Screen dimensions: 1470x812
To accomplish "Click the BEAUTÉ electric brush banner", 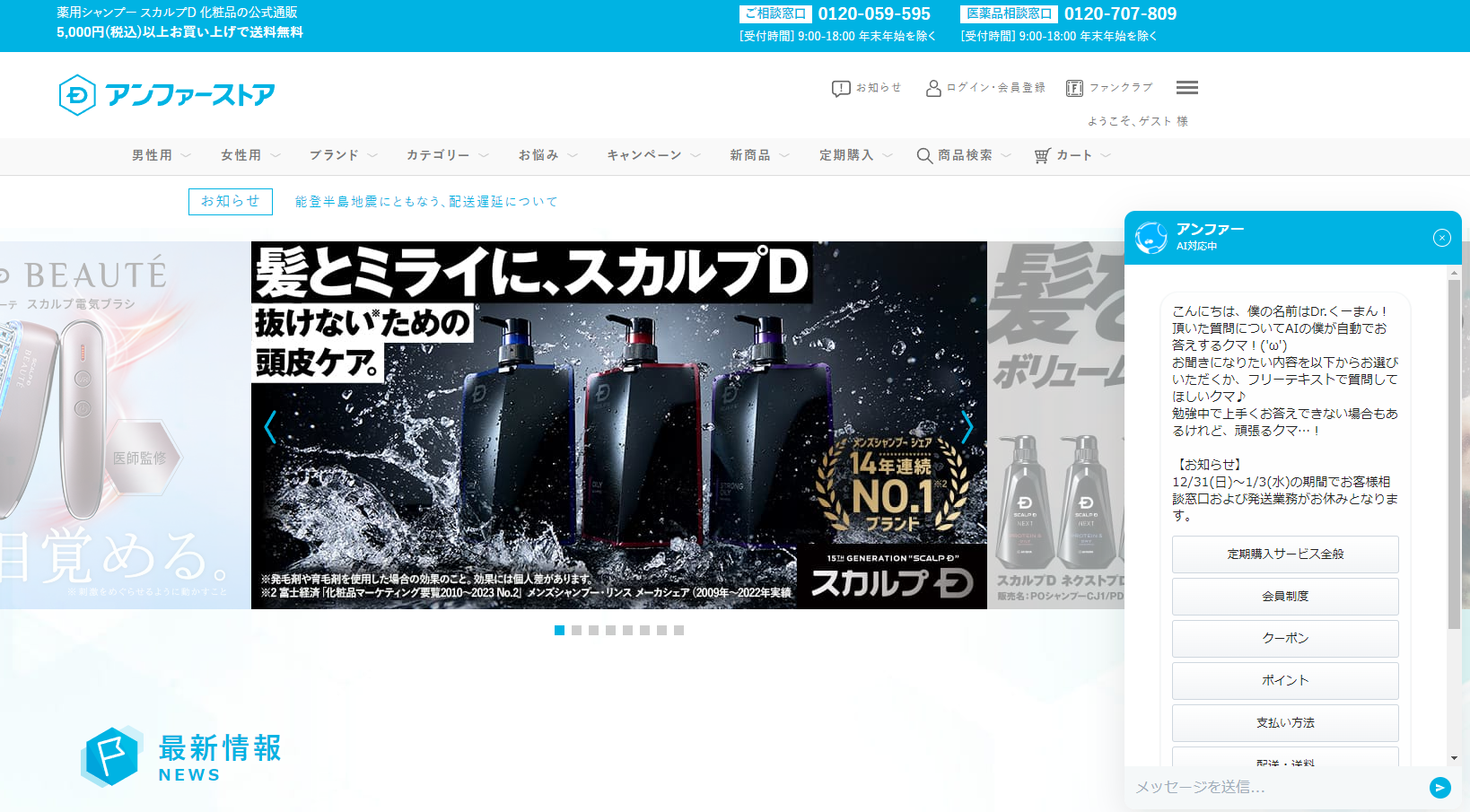I will [126, 425].
